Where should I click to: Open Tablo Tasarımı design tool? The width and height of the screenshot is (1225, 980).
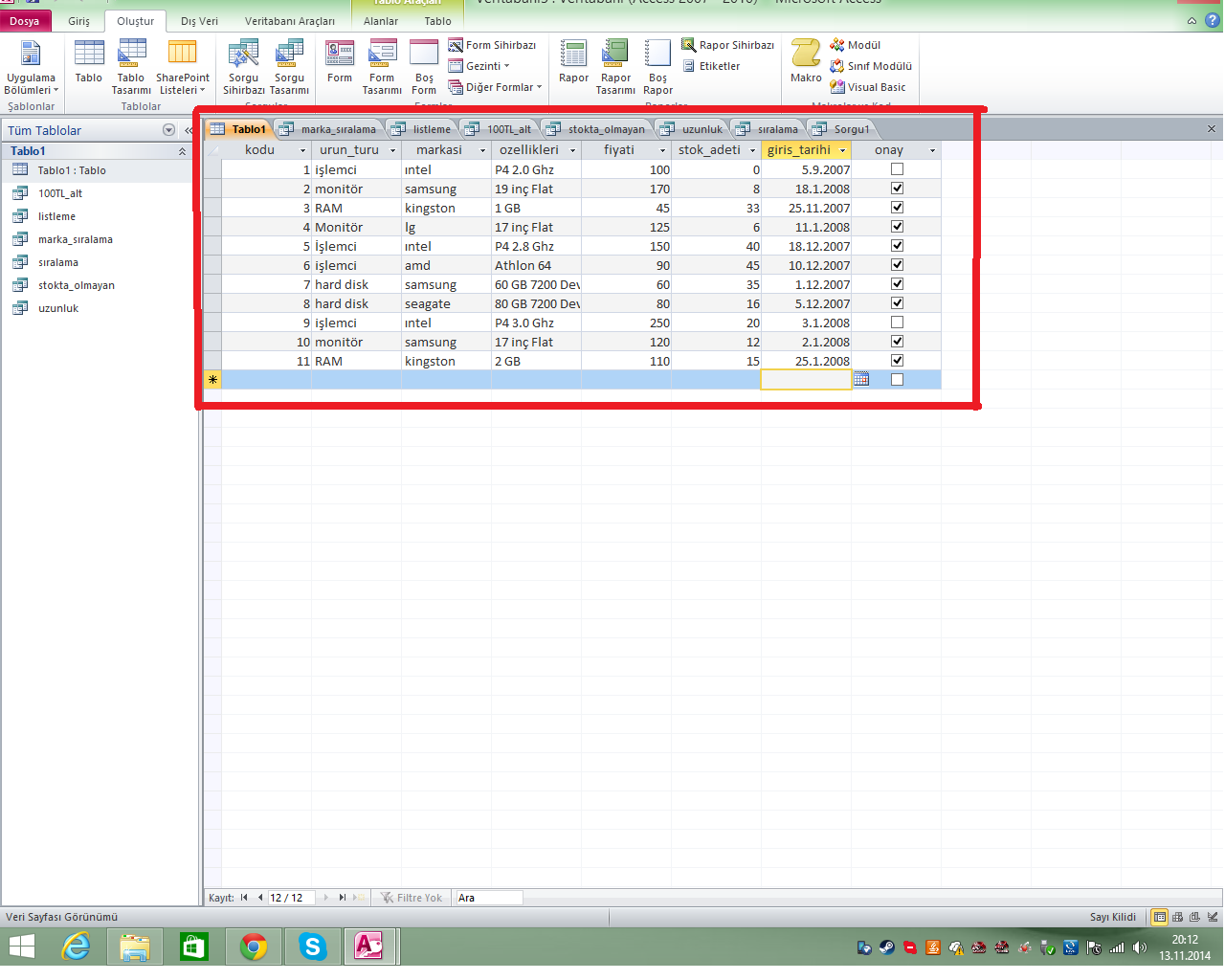tap(131, 67)
